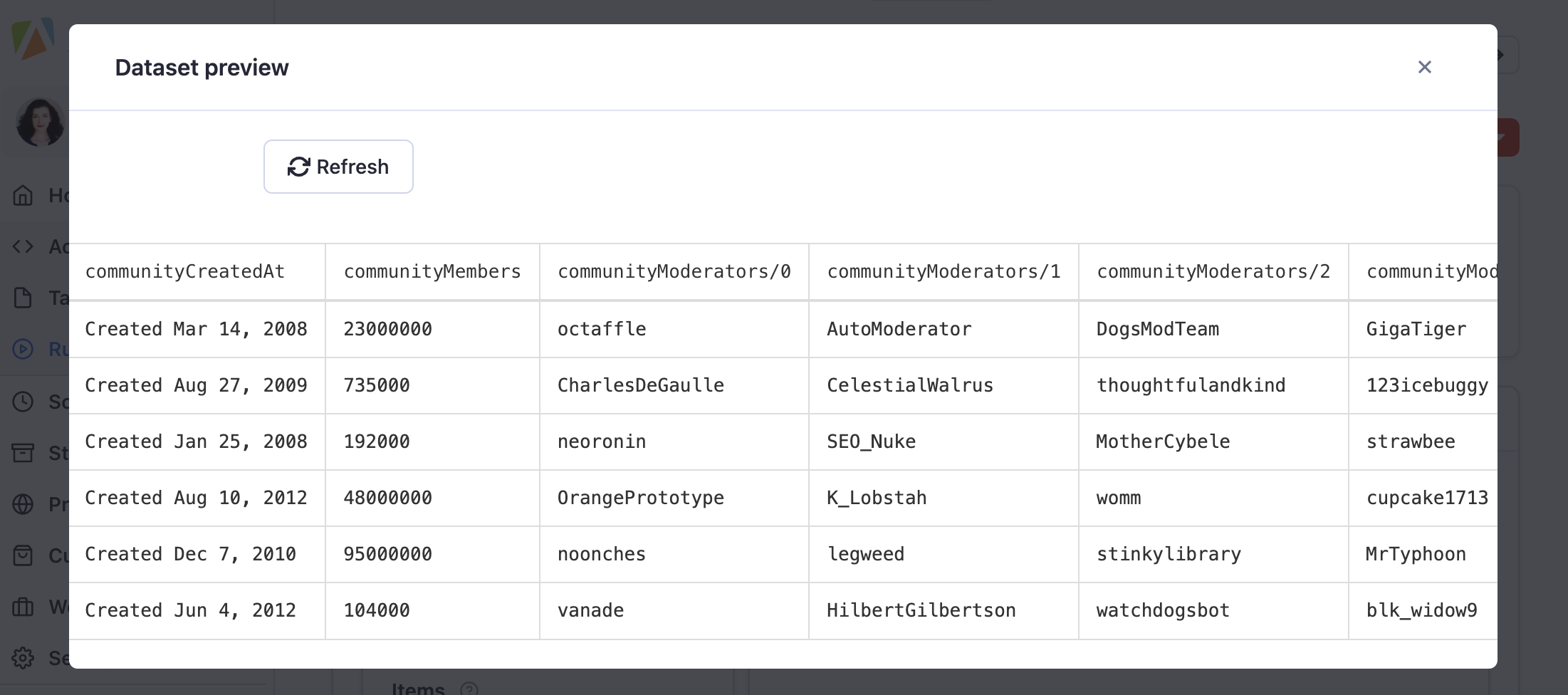The width and height of the screenshot is (1568, 695).
Task: Click the cell 'Created Mar 14, 2008'
Action: click(197, 329)
